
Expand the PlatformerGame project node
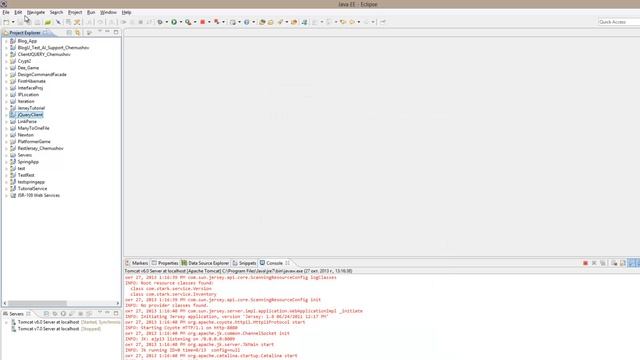7,142
